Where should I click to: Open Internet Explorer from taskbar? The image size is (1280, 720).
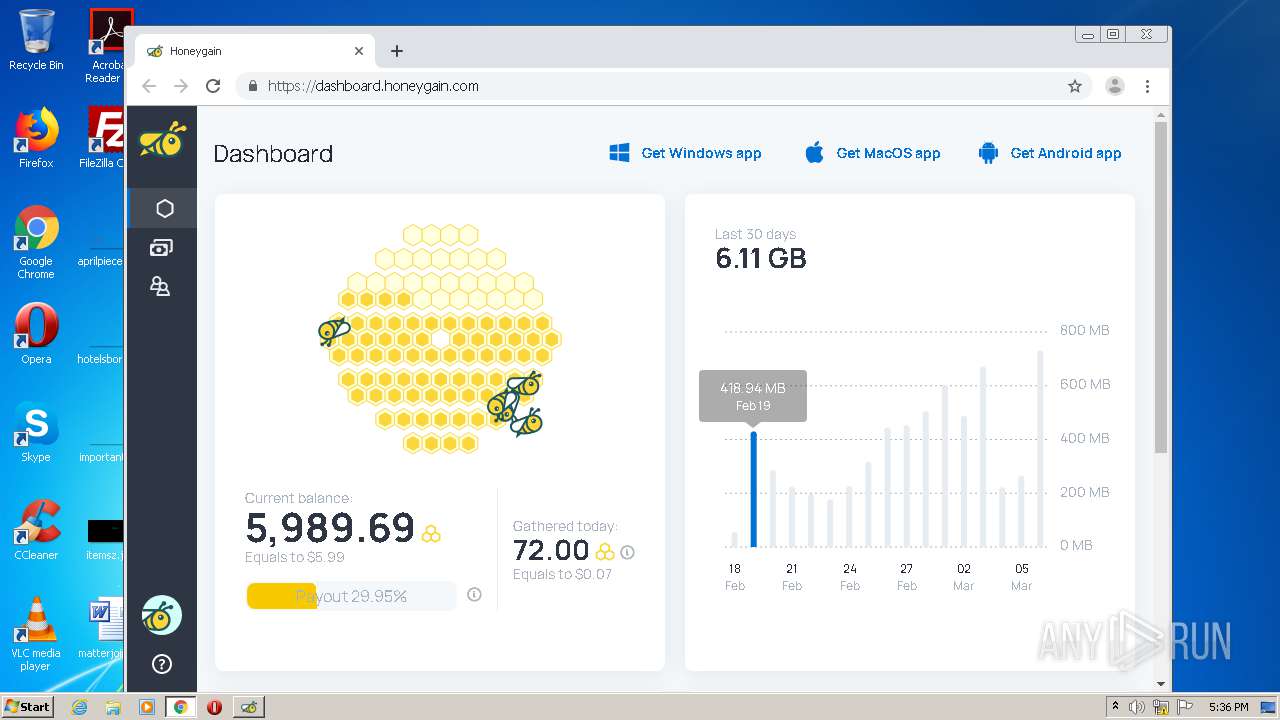pos(79,707)
